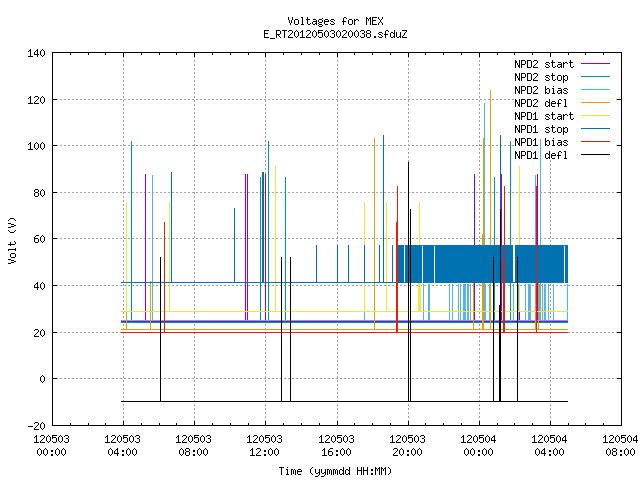Click the black NPD1 defl legend line
Image resolution: width=640 pixels, height=480 pixels.
click(596, 155)
